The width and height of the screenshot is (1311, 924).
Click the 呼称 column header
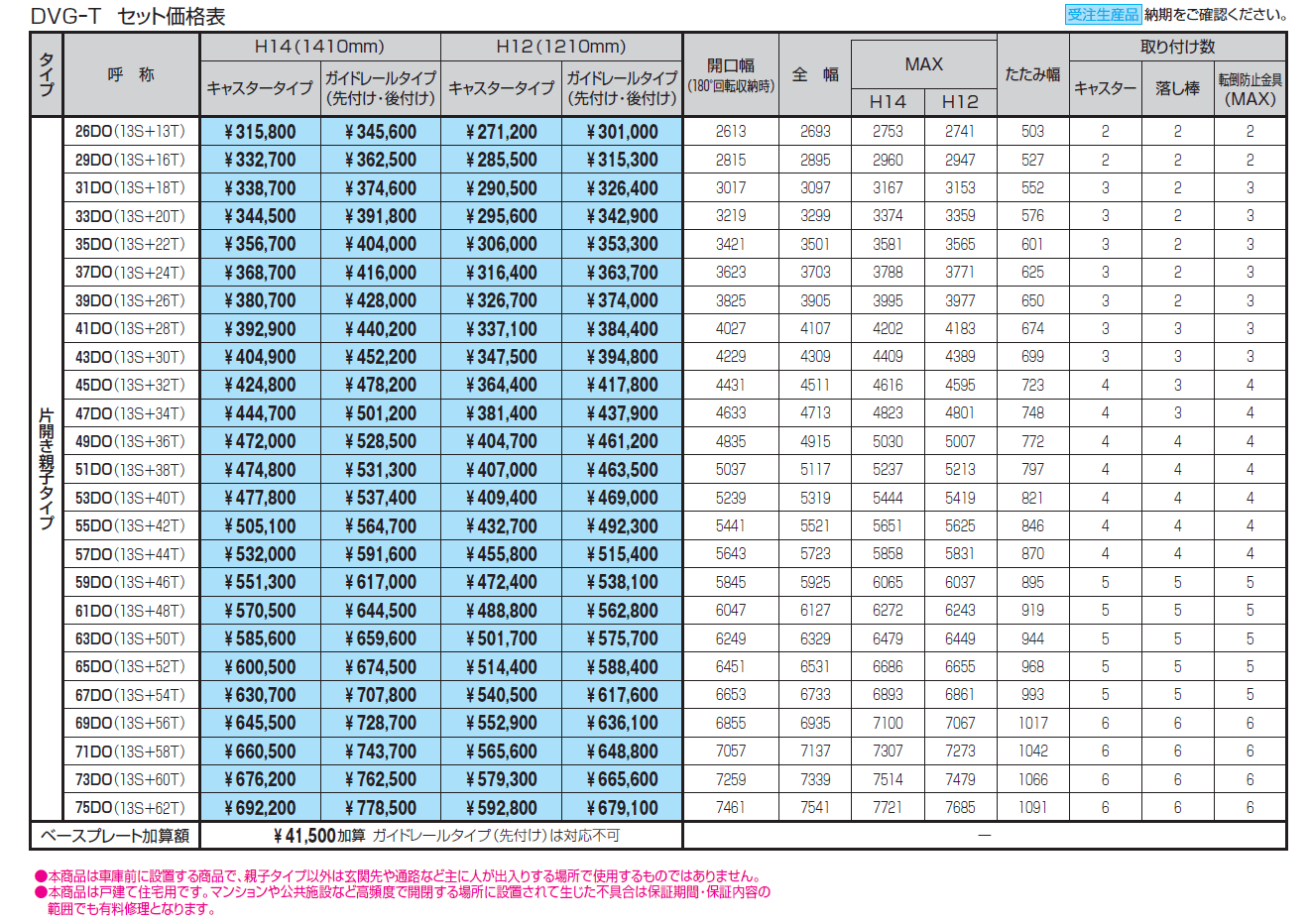131,74
